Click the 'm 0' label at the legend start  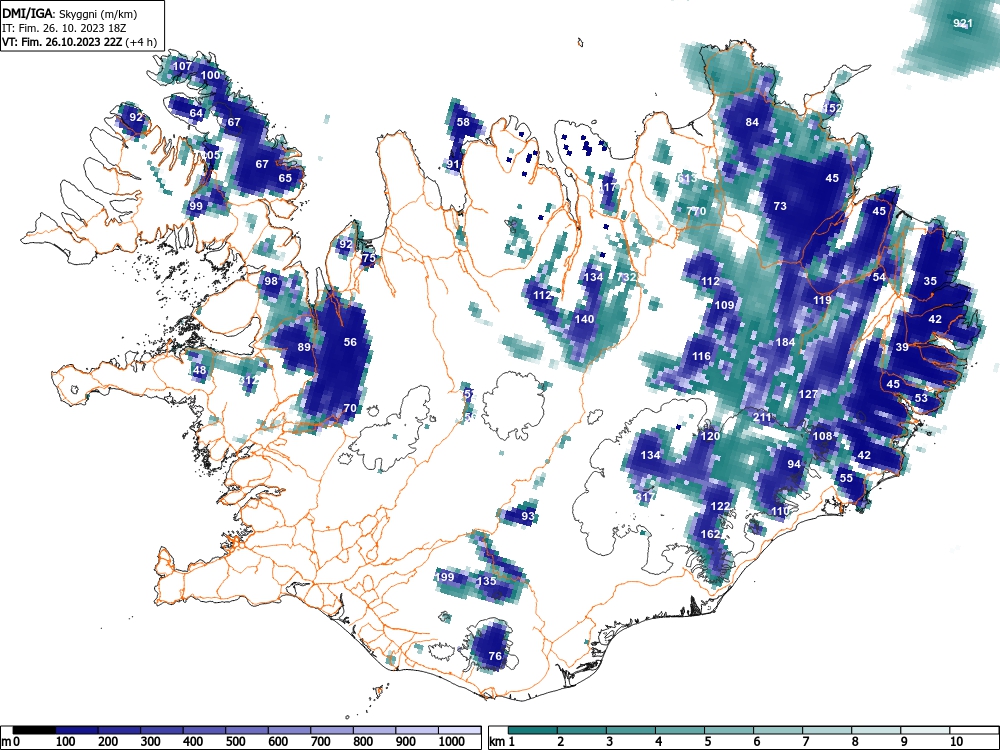click(x=11, y=742)
